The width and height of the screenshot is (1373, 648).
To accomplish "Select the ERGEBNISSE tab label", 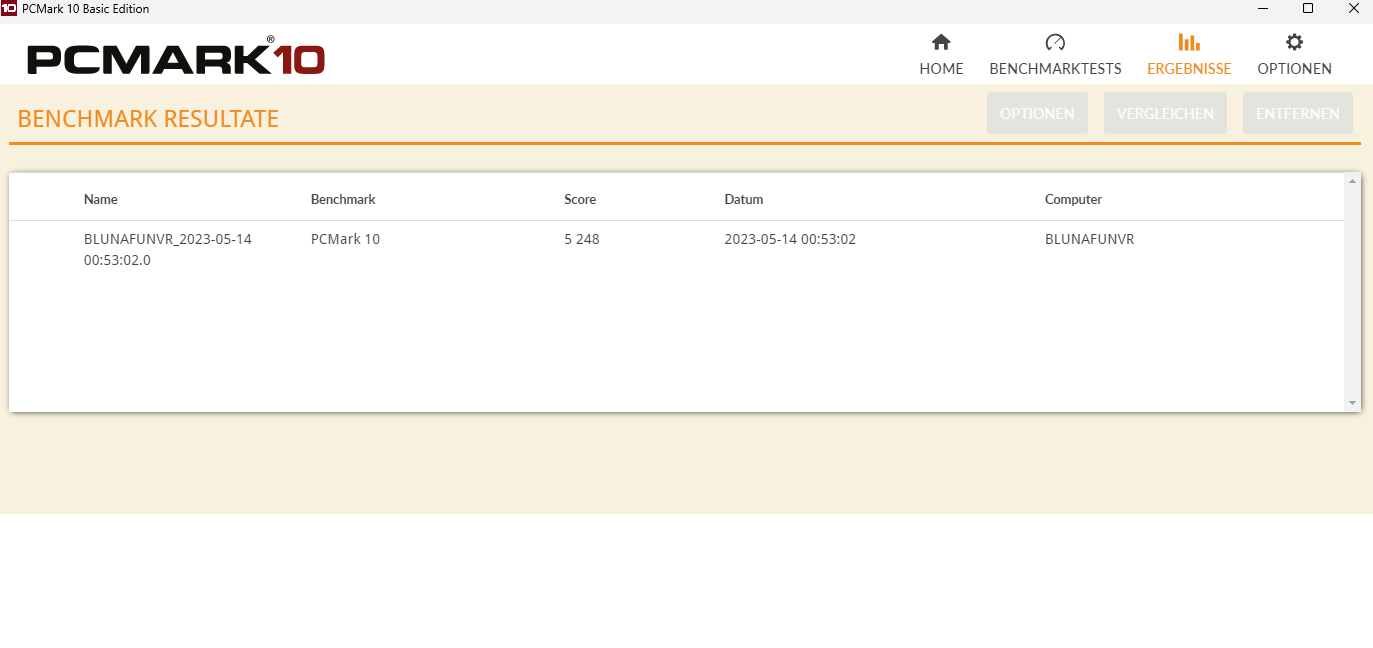I will point(1189,69).
